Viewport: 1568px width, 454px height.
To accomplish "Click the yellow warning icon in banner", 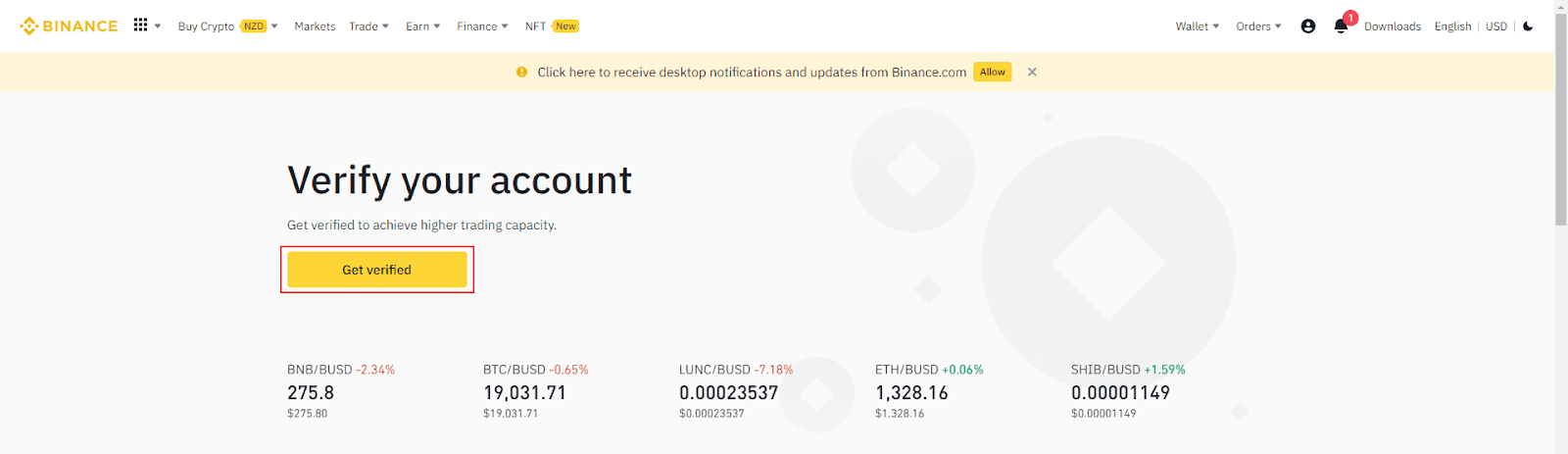I will point(521,72).
